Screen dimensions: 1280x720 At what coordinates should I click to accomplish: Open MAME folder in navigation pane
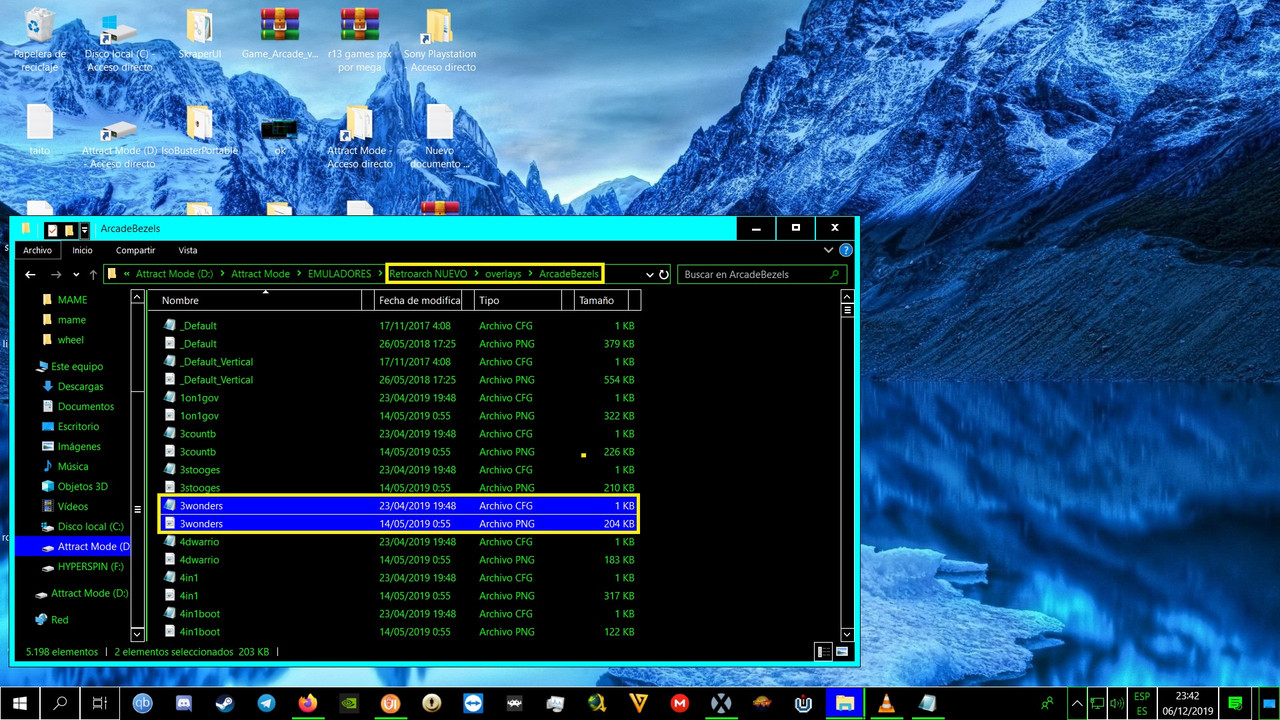tap(72, 300)
